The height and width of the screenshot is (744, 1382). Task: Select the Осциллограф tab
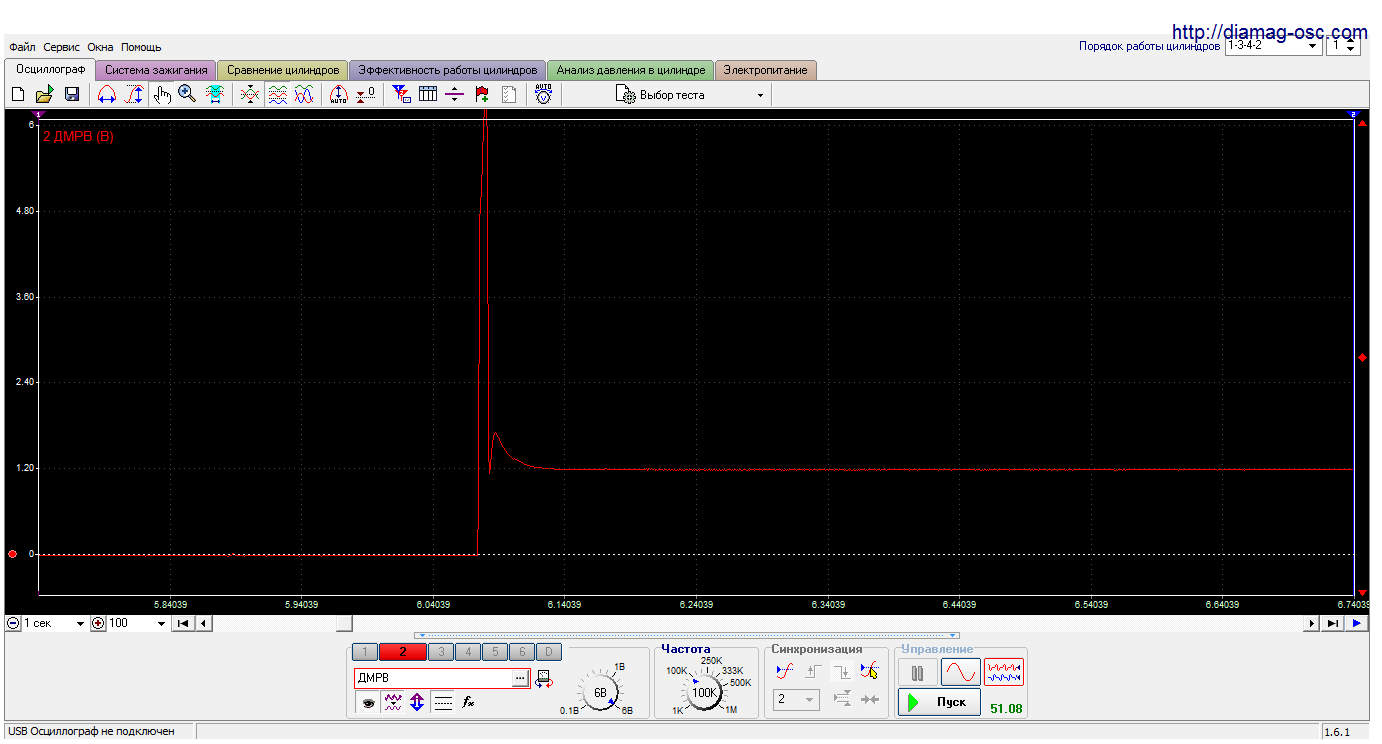point(50,69)
